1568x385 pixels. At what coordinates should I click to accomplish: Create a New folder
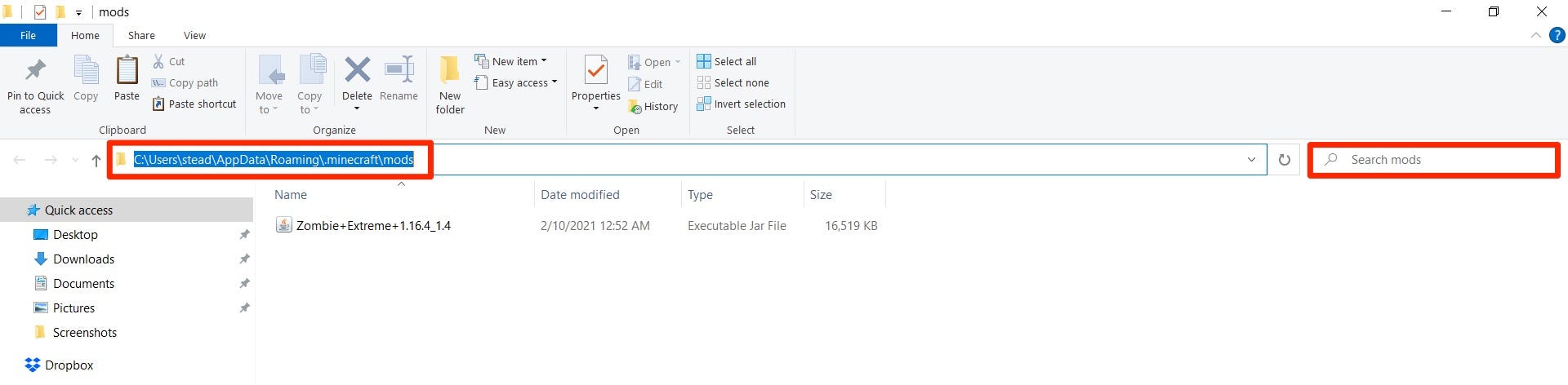[x=450, y=85]
